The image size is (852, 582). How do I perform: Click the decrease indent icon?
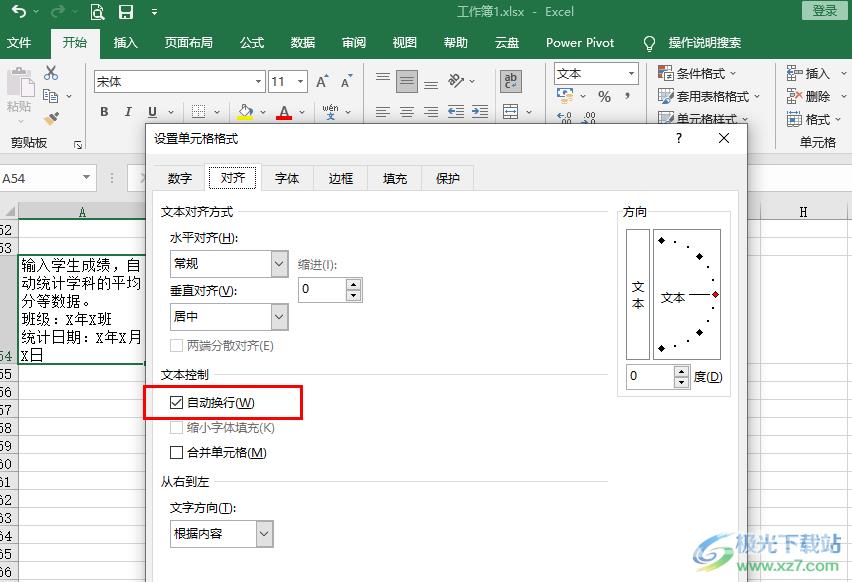click(455, 112)
